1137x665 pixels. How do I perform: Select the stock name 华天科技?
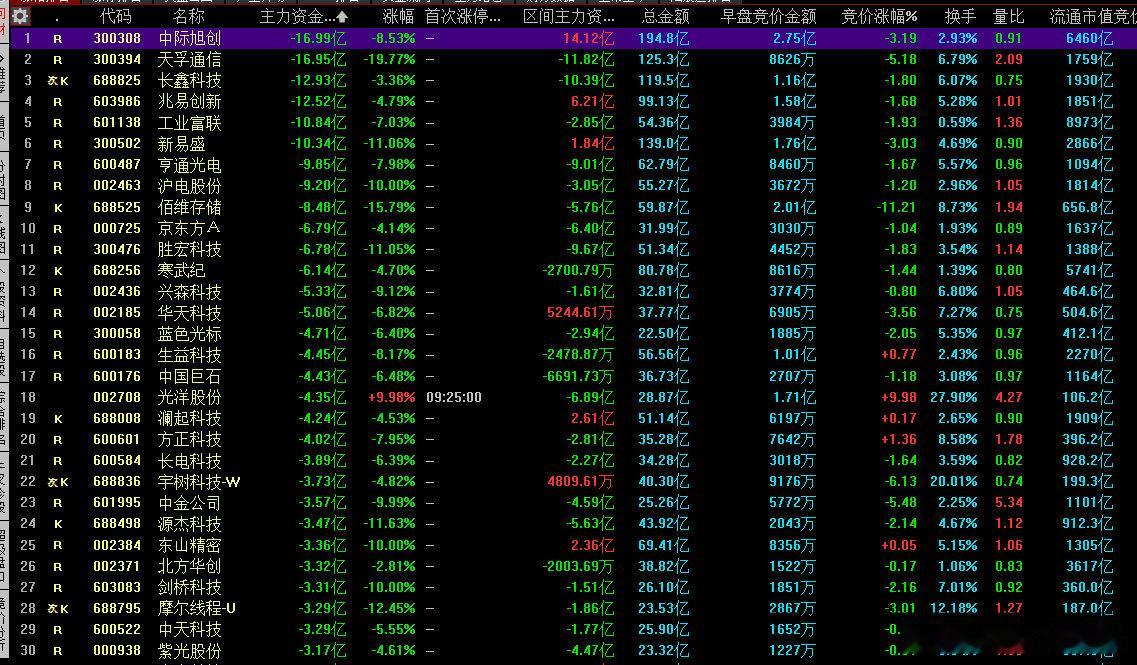189,313
